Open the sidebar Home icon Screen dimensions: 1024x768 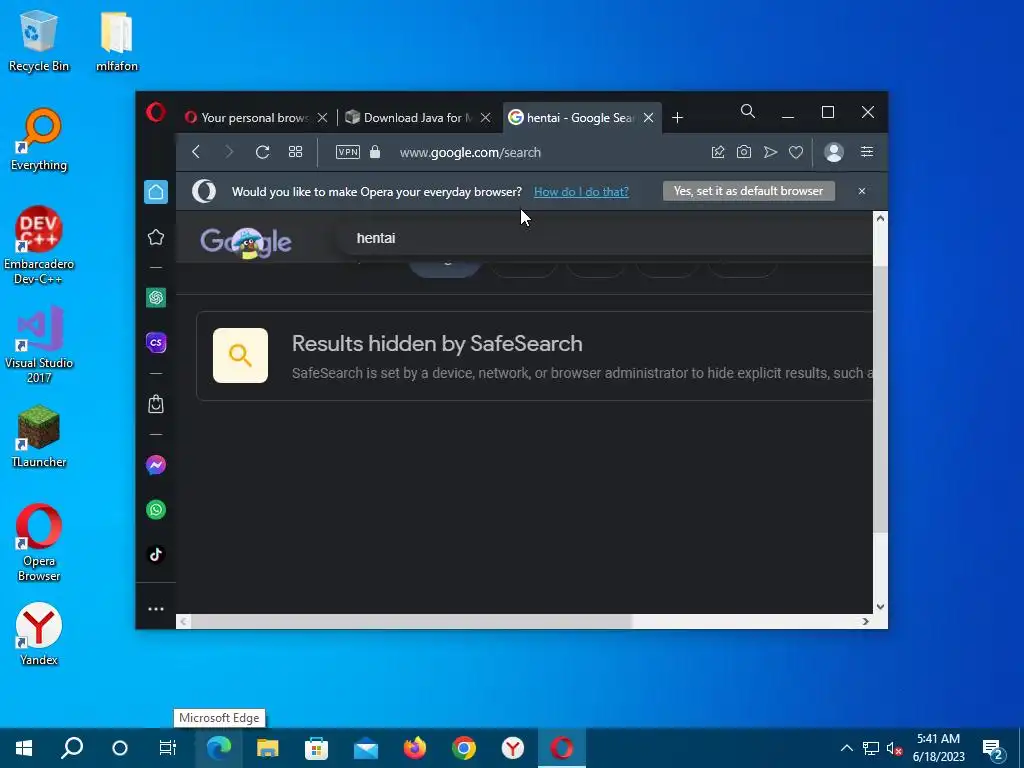click(x=156, y=192)
